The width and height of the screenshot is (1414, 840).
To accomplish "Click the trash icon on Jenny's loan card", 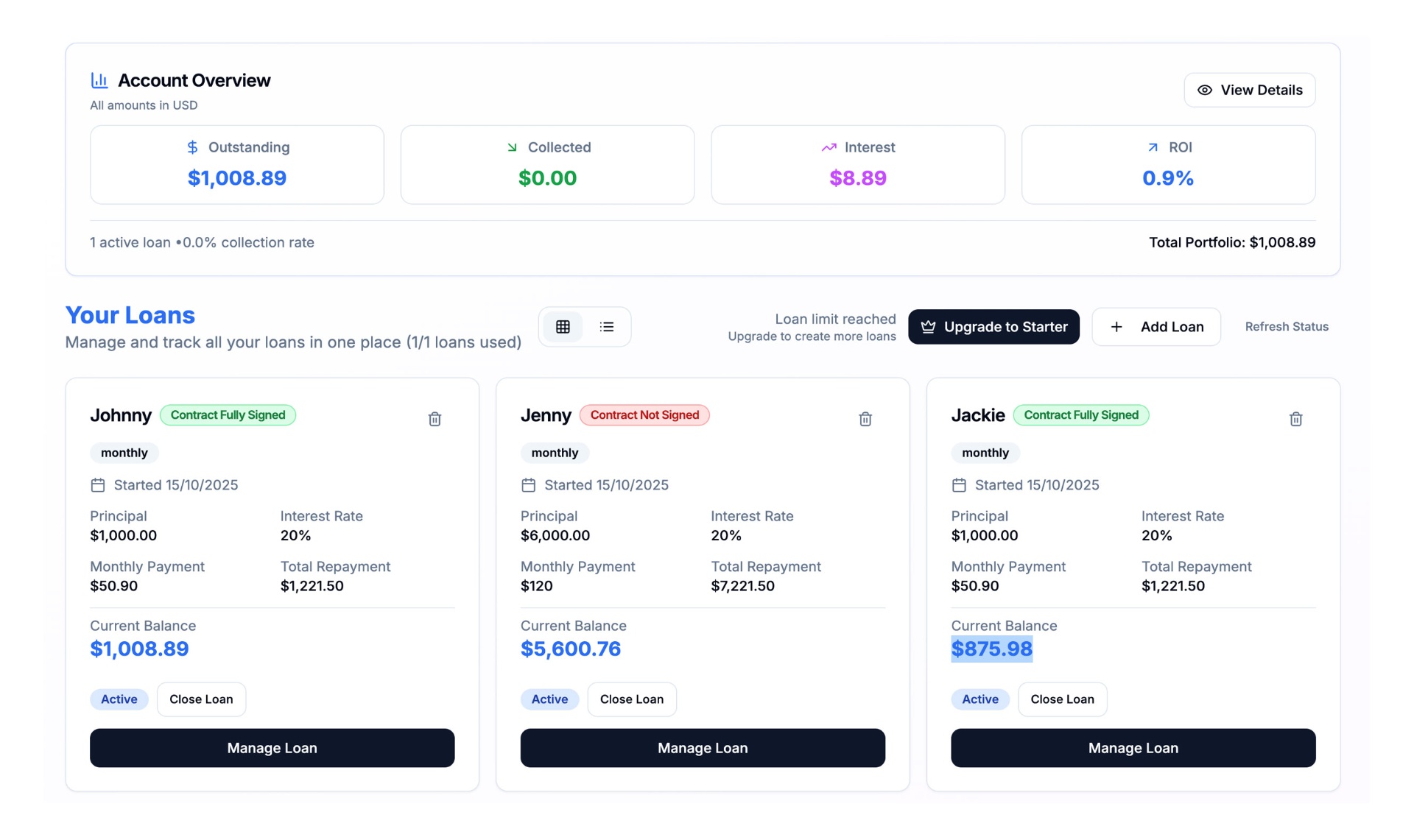I will (865, 418).
